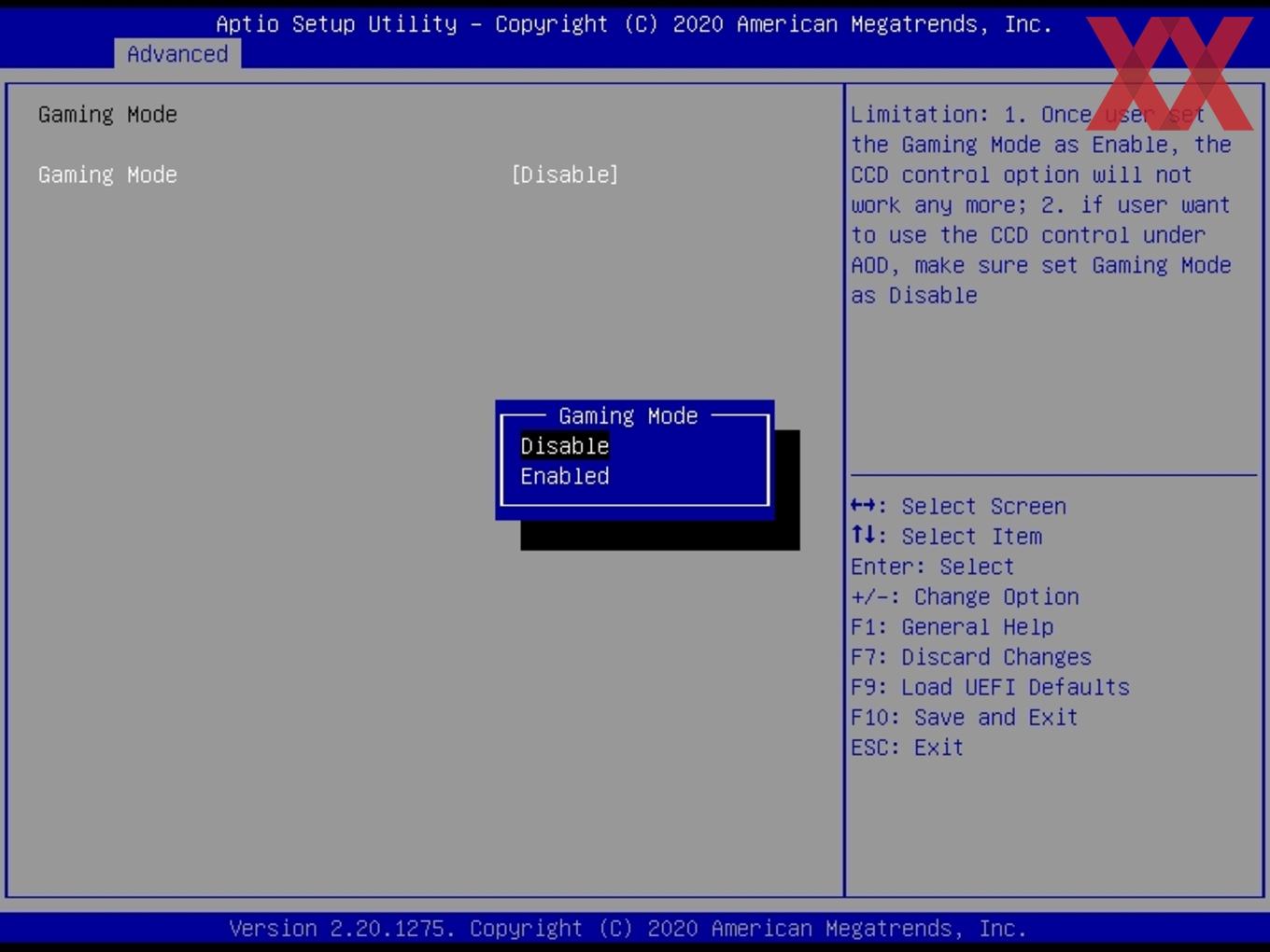Screen dimensions: 1270x952
Task: Open the Gaming Mode [Disable] value field
Action: pyautogui.click(x=565, y=175)
